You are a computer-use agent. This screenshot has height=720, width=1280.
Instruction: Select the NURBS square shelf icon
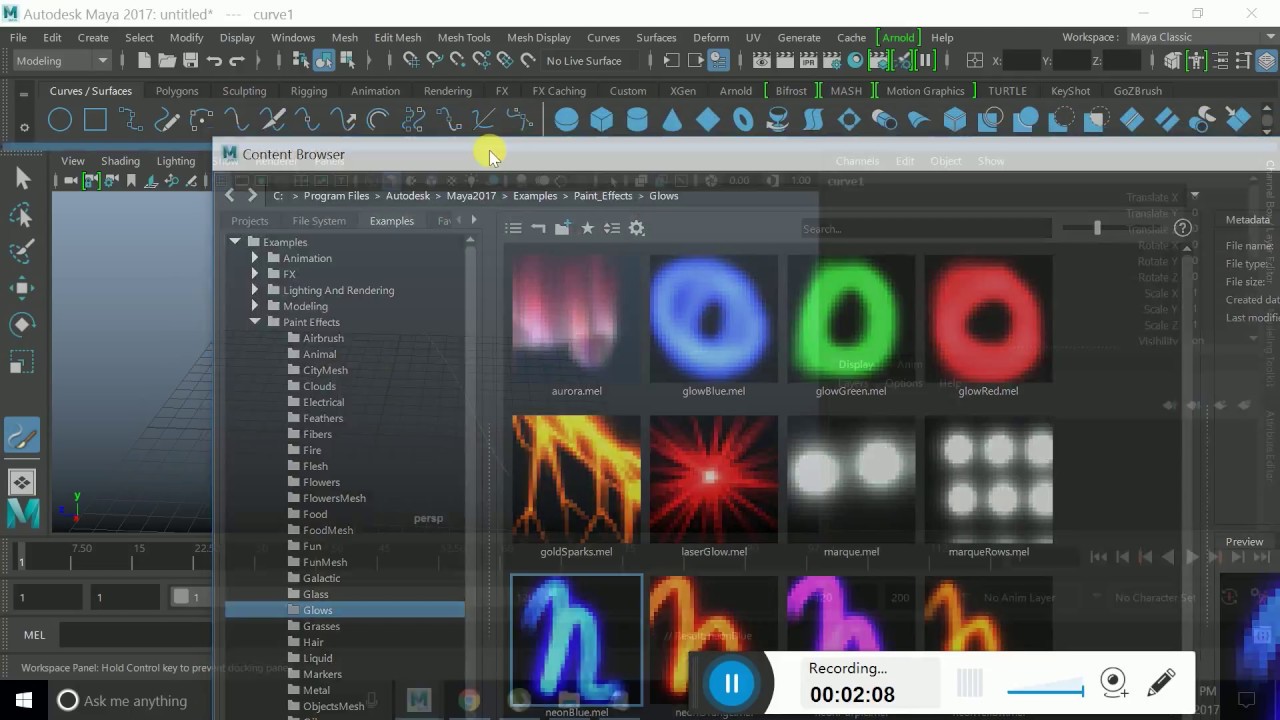95,121
